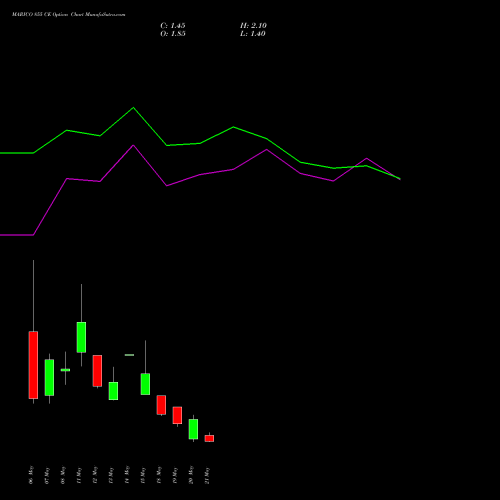
Task: Click the 20 May date label
Action: [x=191, y=475]
